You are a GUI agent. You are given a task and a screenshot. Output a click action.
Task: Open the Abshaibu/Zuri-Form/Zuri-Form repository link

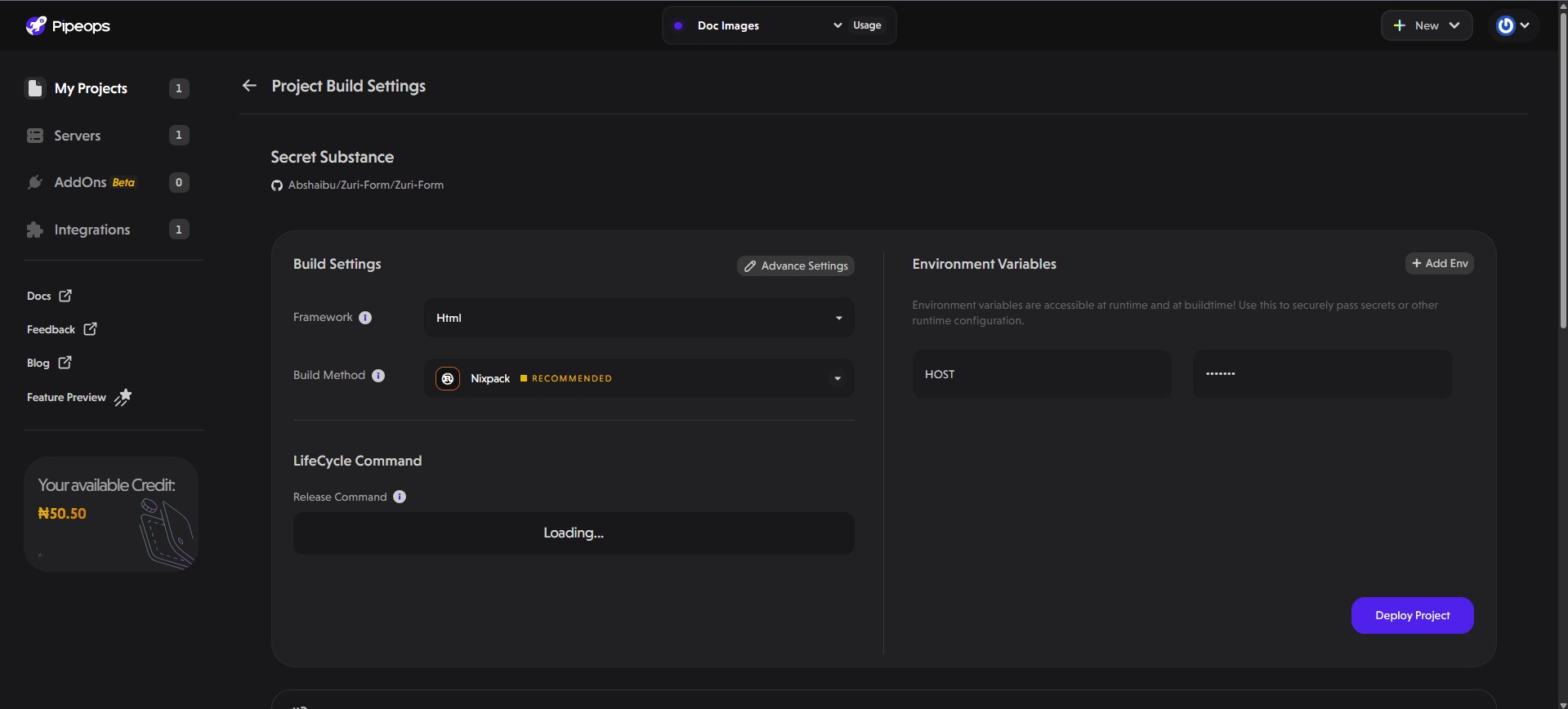coord(366,185)
